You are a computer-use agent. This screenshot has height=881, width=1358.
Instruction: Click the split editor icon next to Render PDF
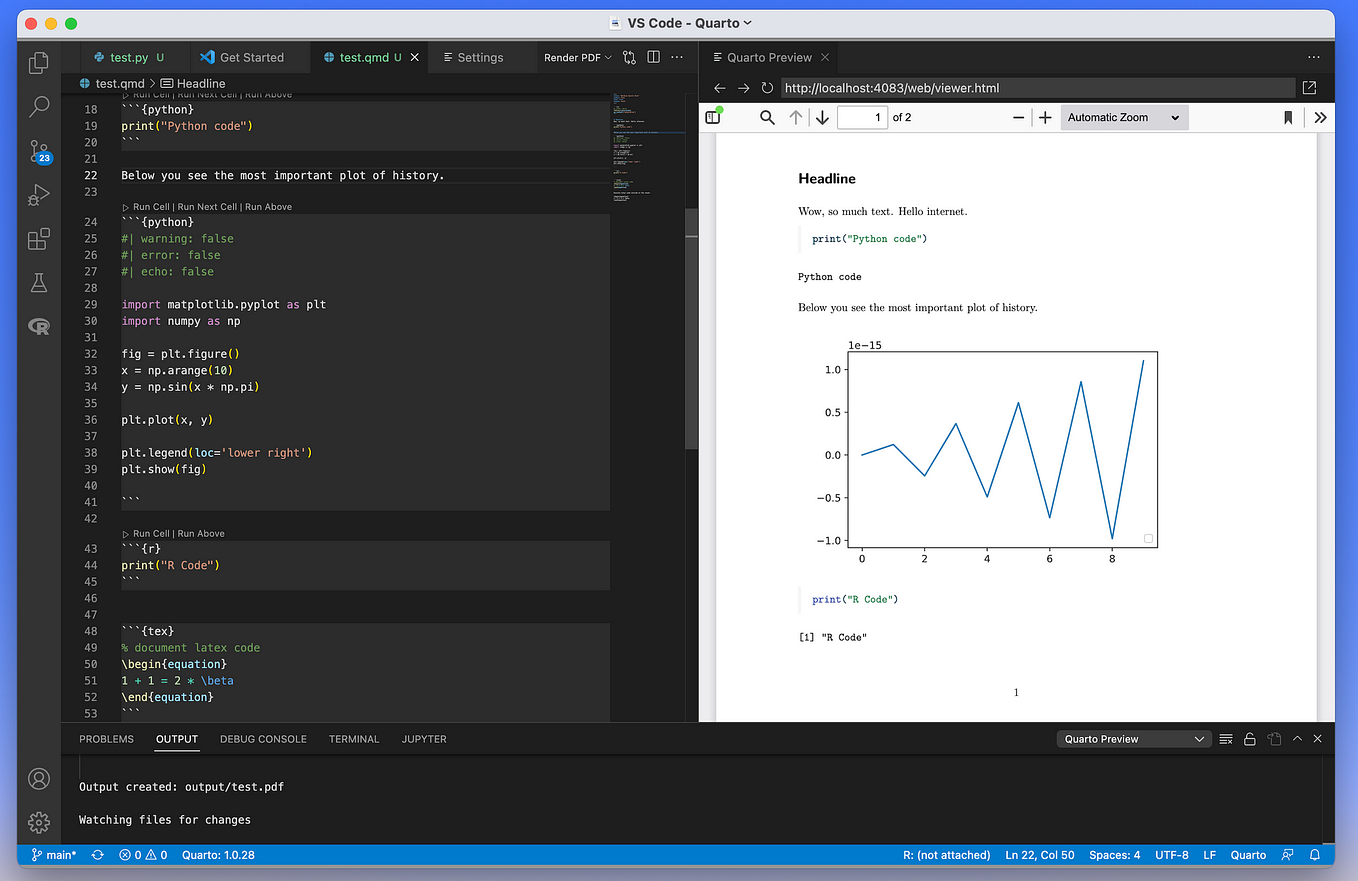653,57
